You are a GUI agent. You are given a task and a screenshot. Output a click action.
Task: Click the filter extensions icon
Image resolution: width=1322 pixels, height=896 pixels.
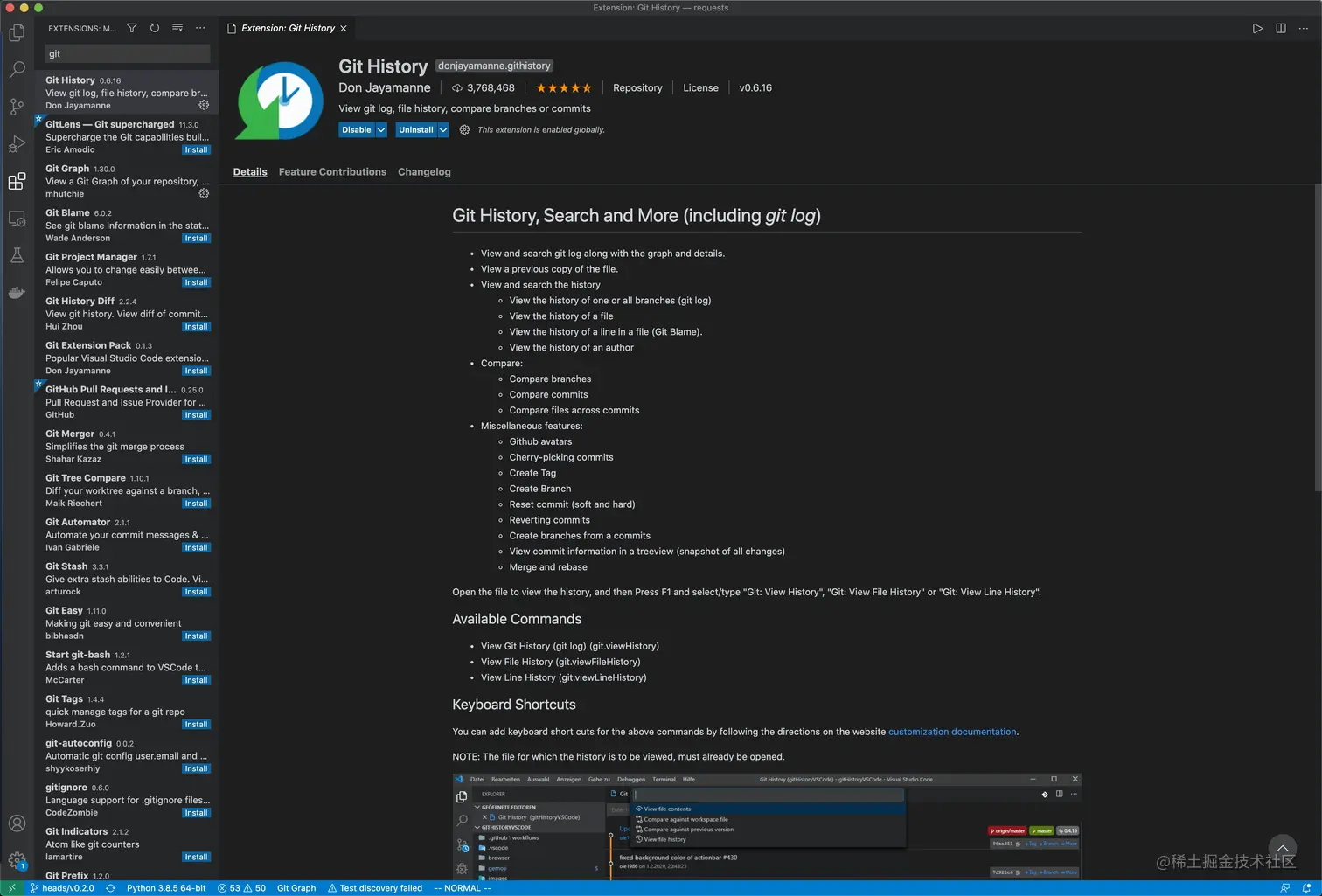pos(132,28)
